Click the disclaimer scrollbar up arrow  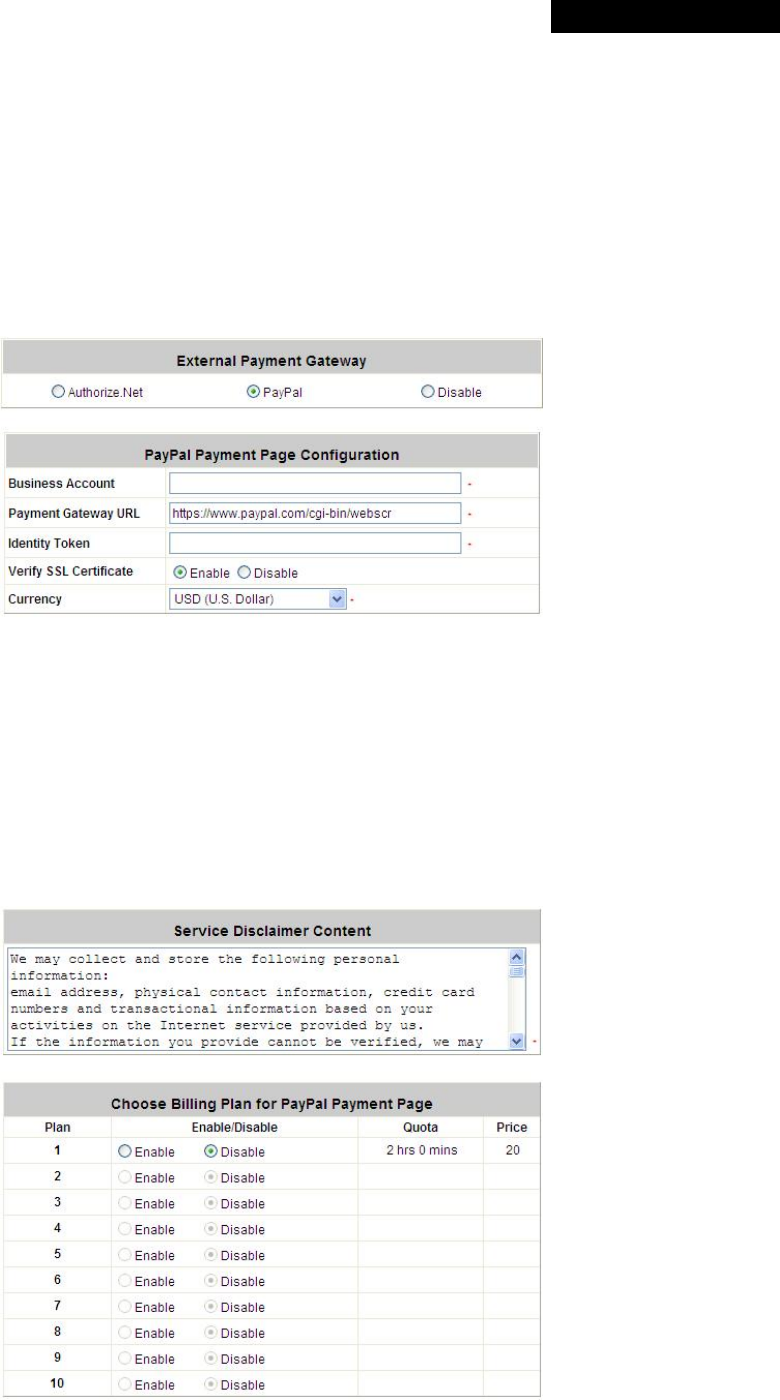tap(517, 957)
